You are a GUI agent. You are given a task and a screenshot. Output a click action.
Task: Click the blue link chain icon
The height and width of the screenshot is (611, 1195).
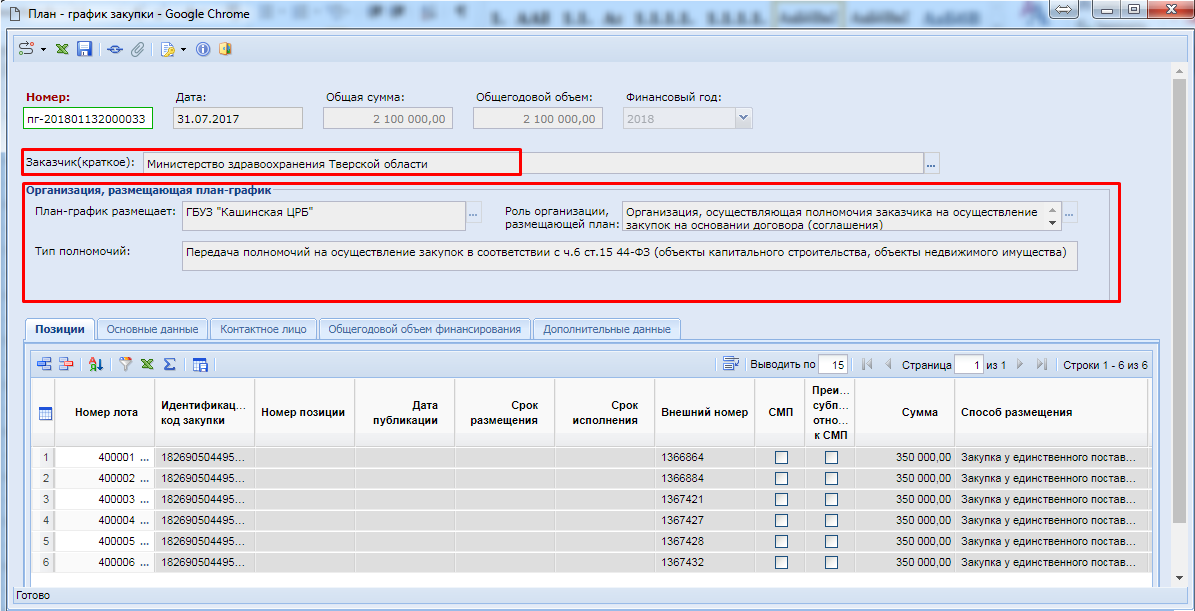(115, 49)
